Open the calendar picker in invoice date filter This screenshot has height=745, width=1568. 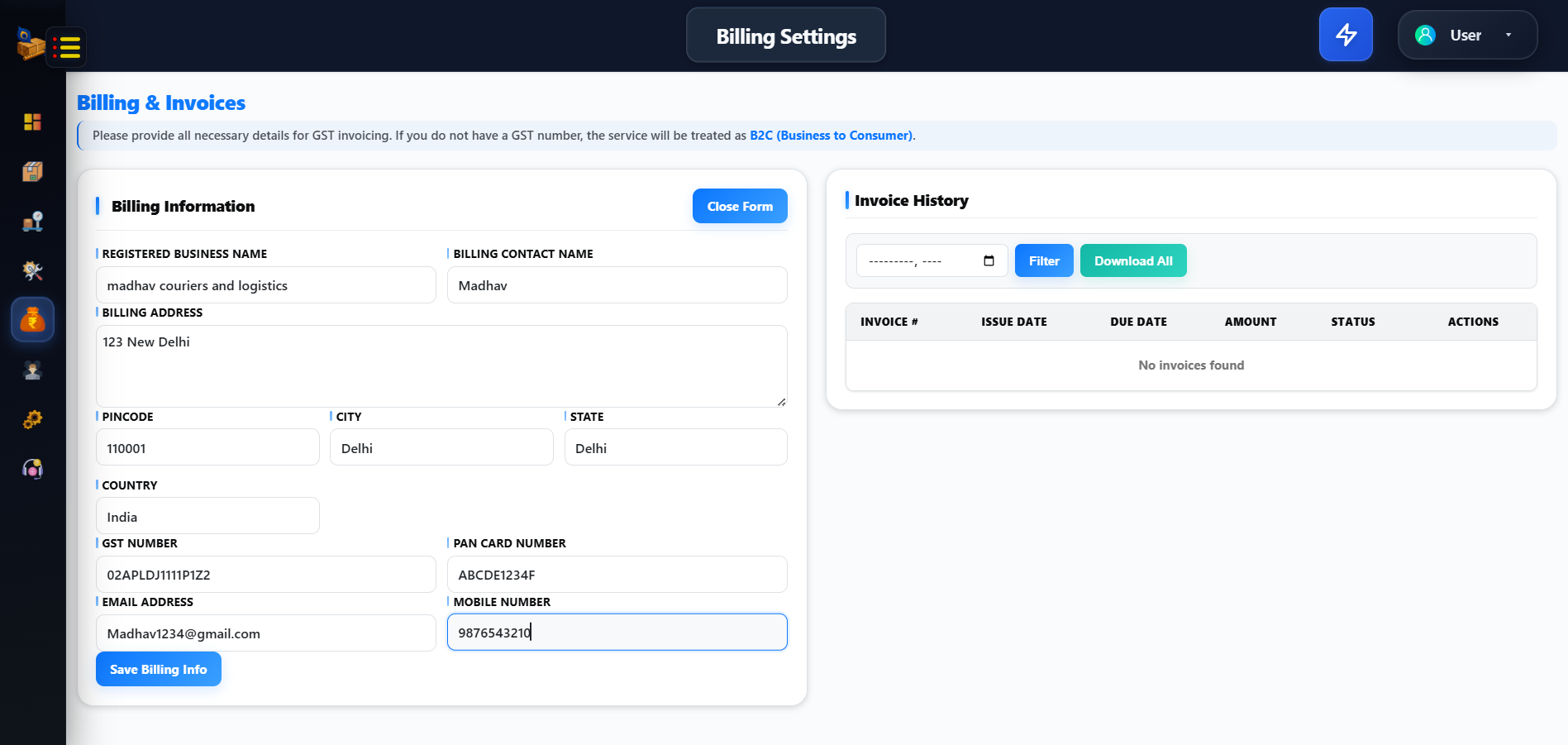[x=989, y=261]
